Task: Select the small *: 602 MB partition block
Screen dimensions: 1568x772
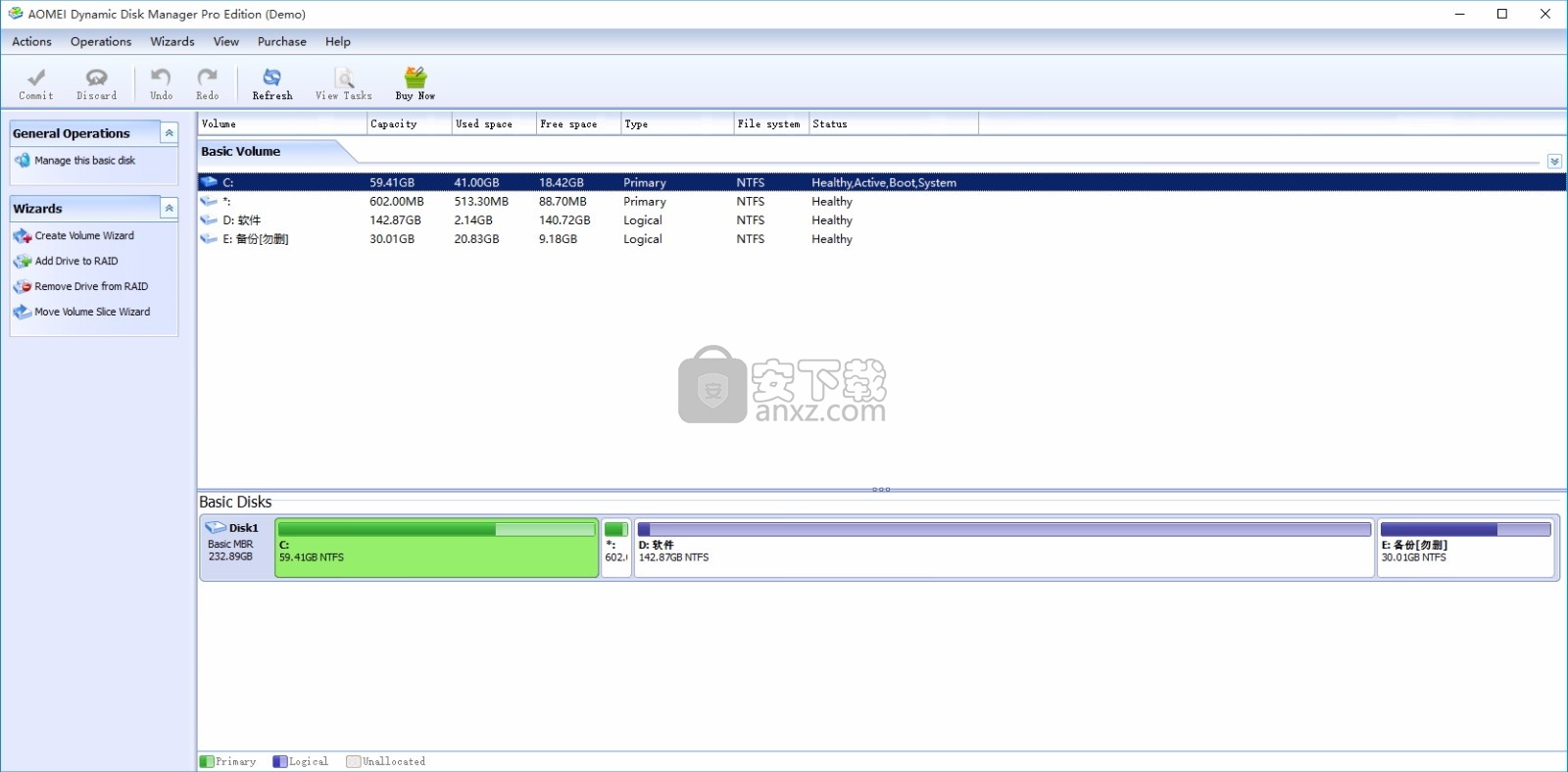Action: point(616,549)
